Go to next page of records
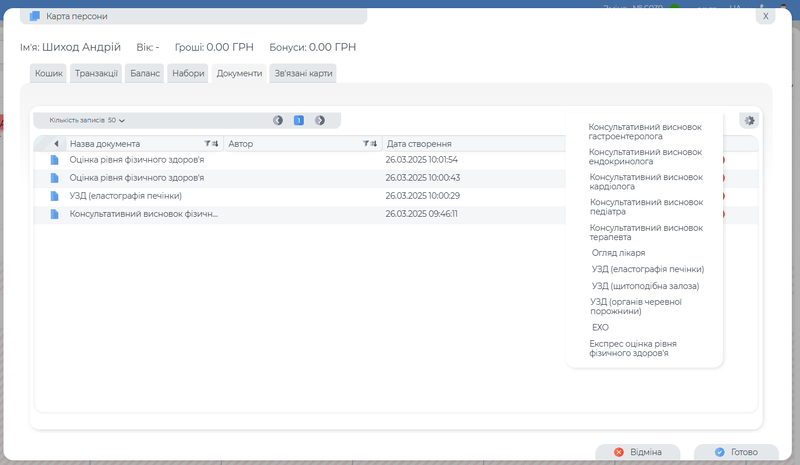 click(x=320, y=120)
